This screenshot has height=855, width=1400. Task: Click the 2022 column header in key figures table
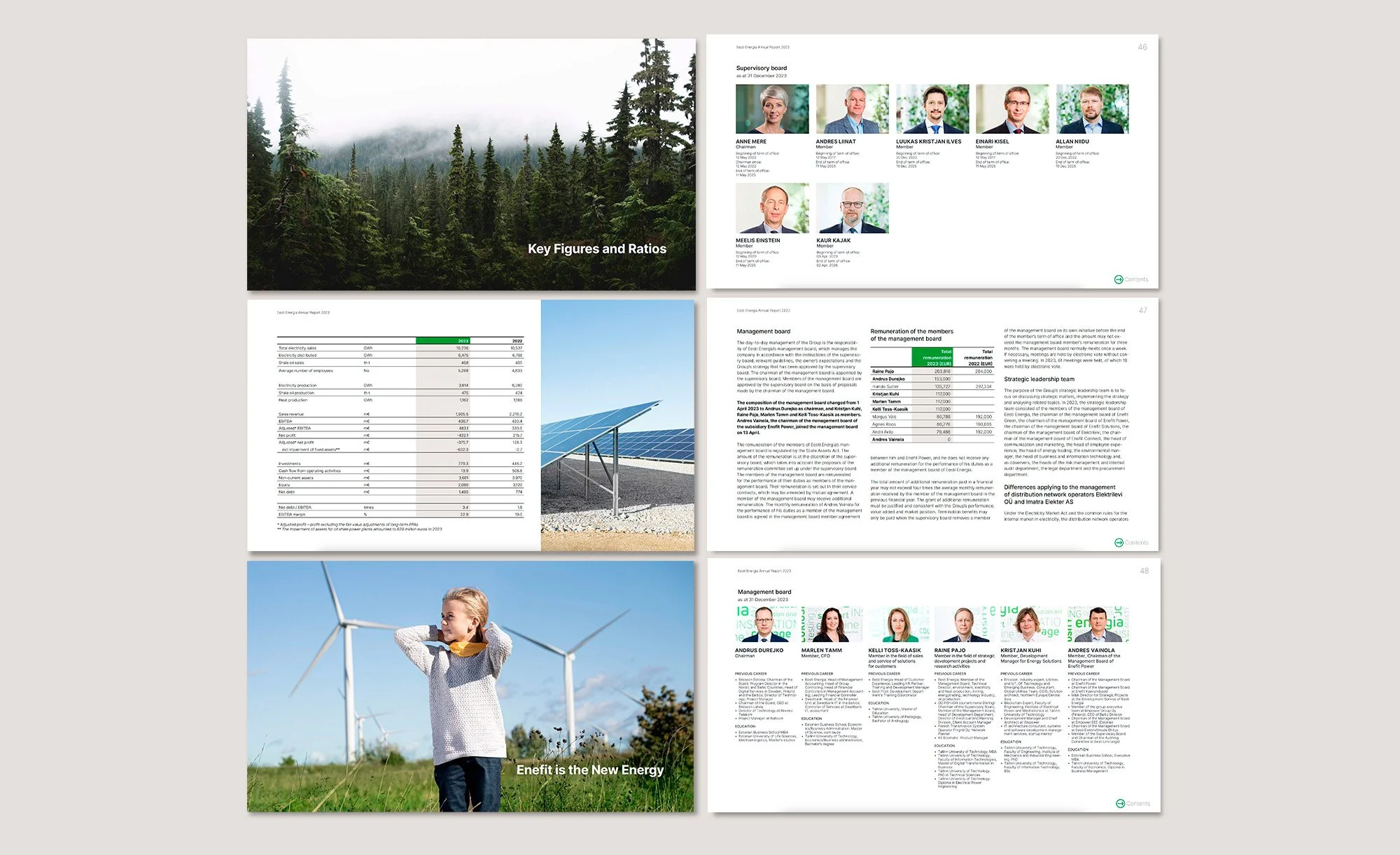[517, 341]
